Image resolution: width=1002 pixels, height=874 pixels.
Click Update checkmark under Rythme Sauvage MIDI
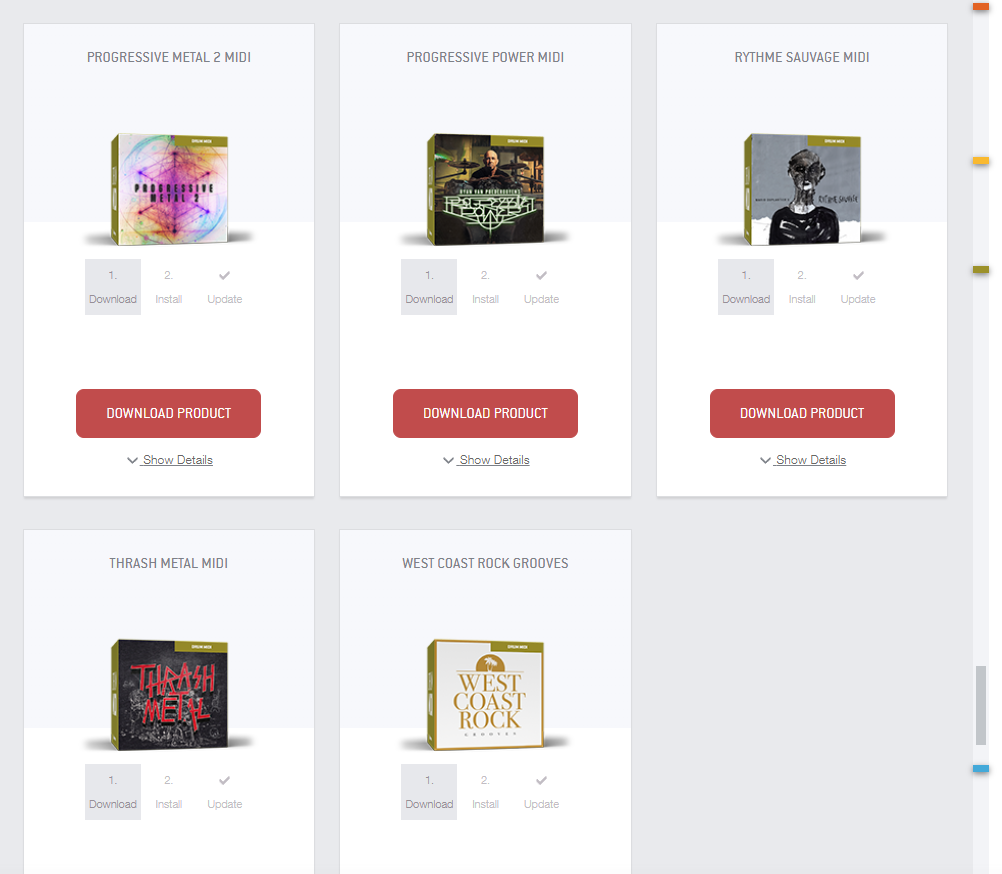(858, 276)
